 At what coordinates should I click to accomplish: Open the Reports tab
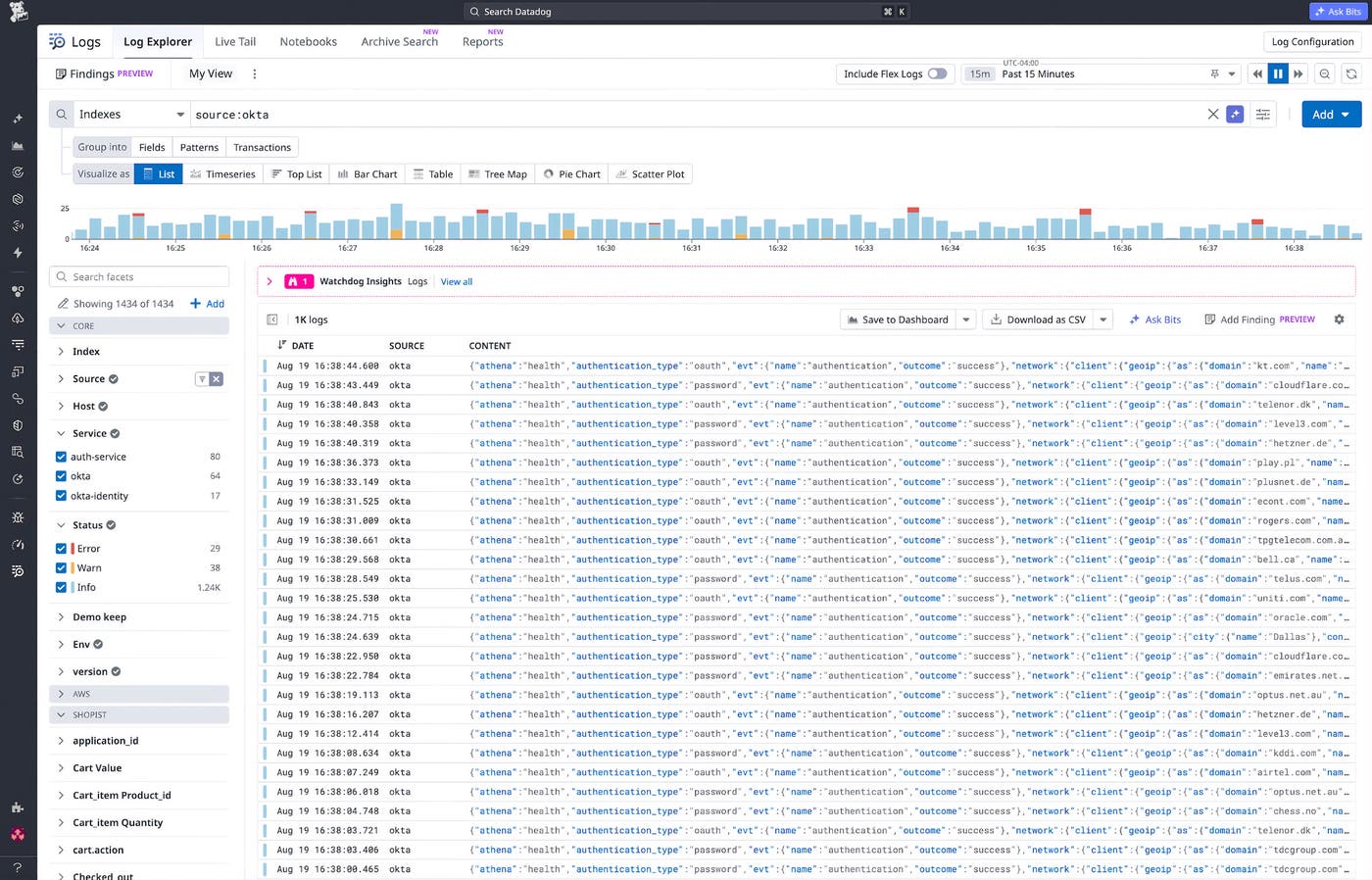(x=483, y=42)
